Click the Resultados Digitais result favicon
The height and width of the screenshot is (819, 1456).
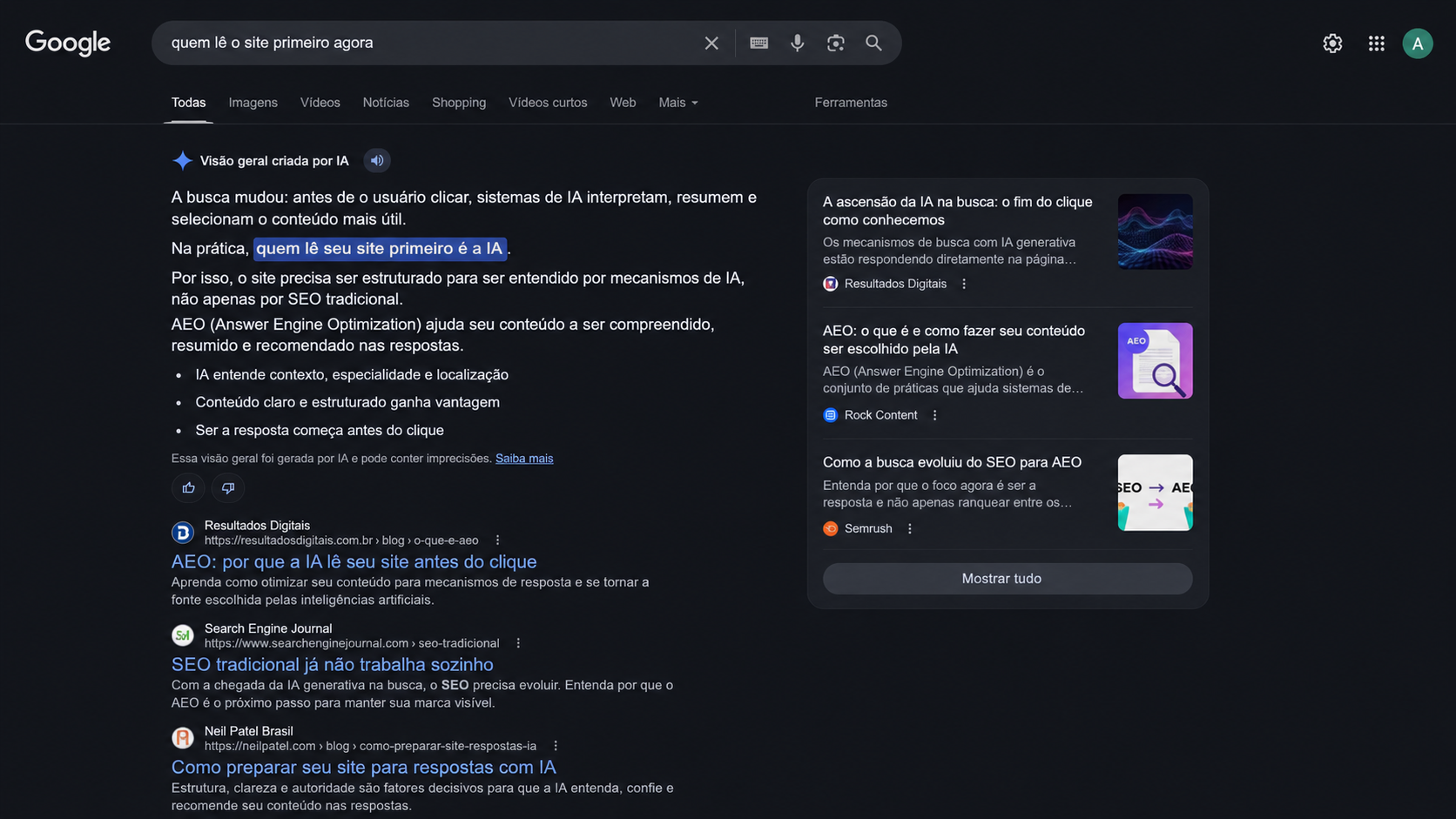183,532
